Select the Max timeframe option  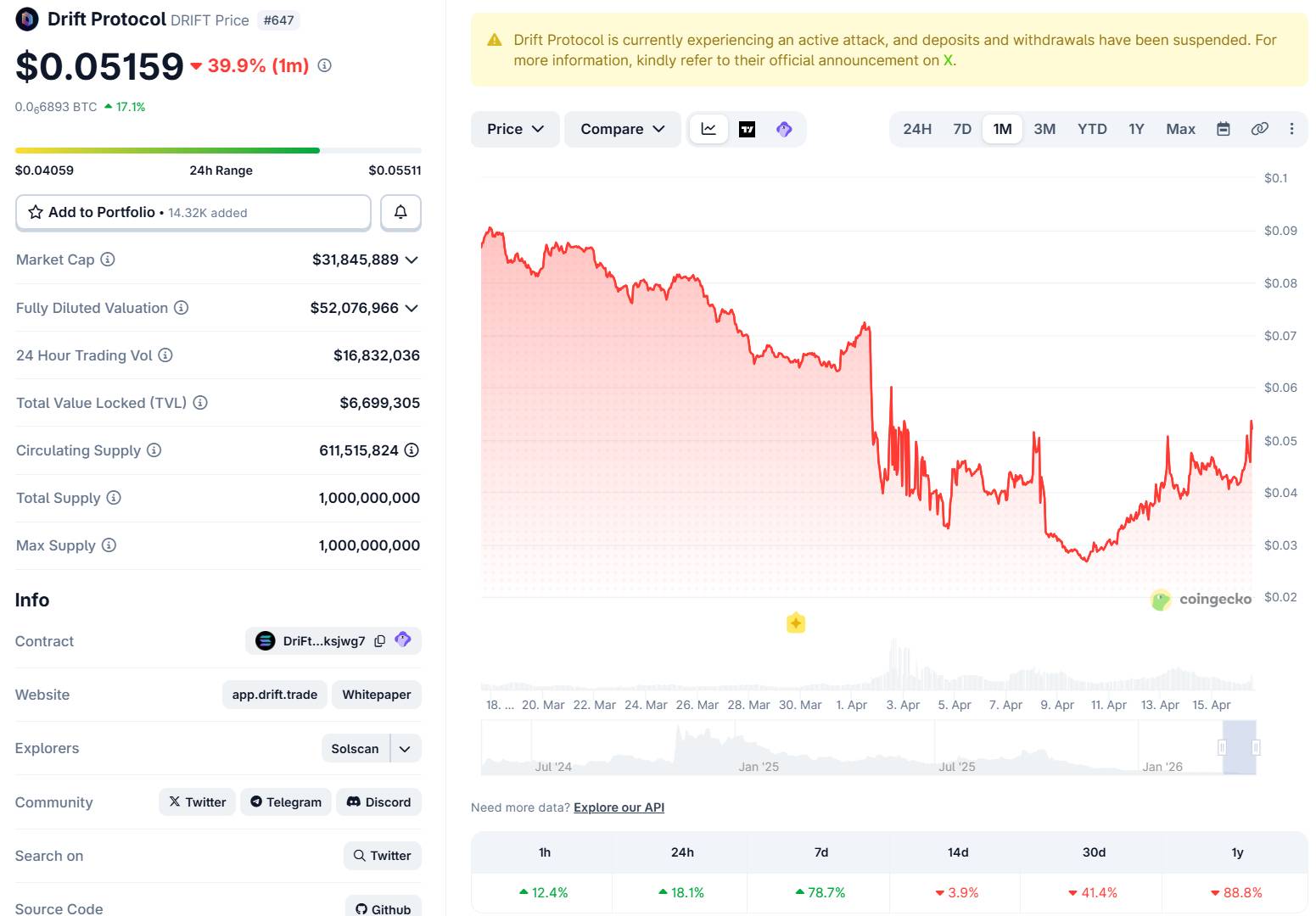click(x=1180, y=129)
